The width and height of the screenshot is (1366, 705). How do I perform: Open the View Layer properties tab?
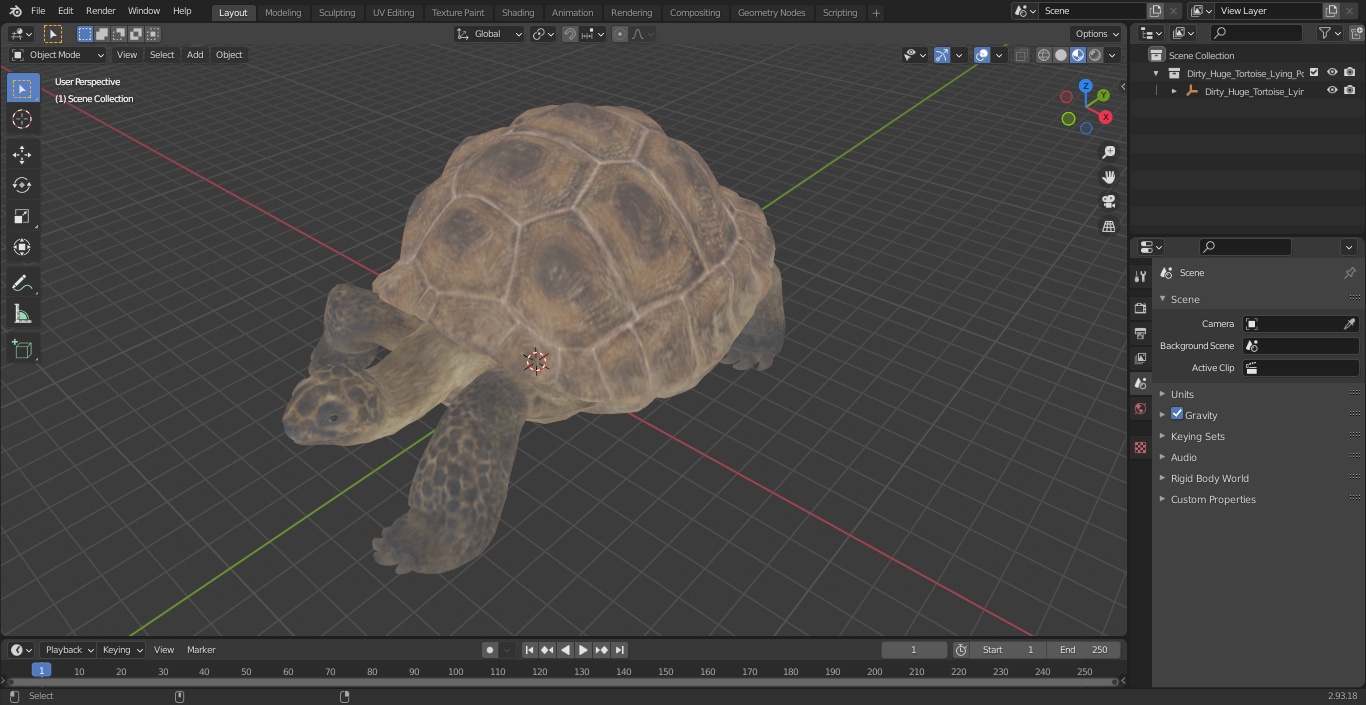(1140, 358)
